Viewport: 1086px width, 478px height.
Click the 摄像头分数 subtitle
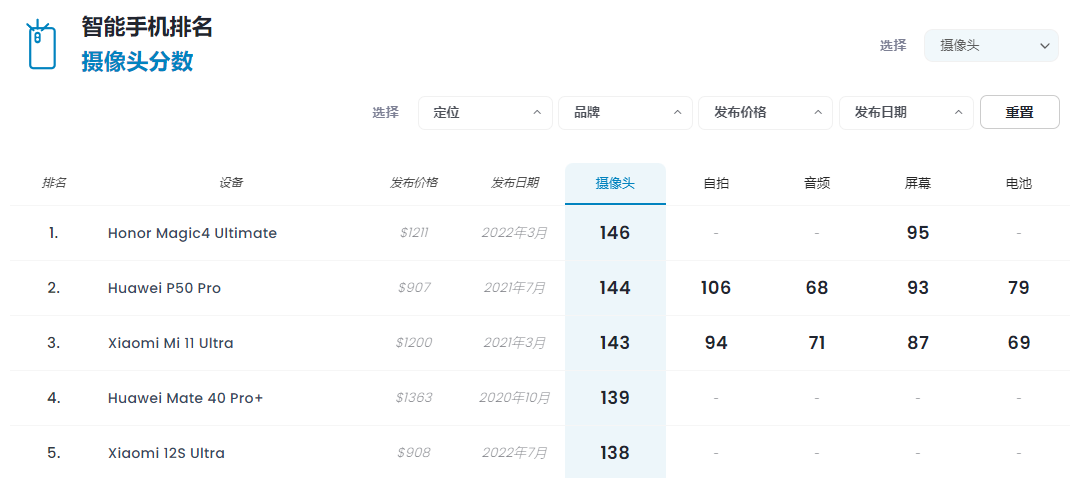click(x=137, y=62)
